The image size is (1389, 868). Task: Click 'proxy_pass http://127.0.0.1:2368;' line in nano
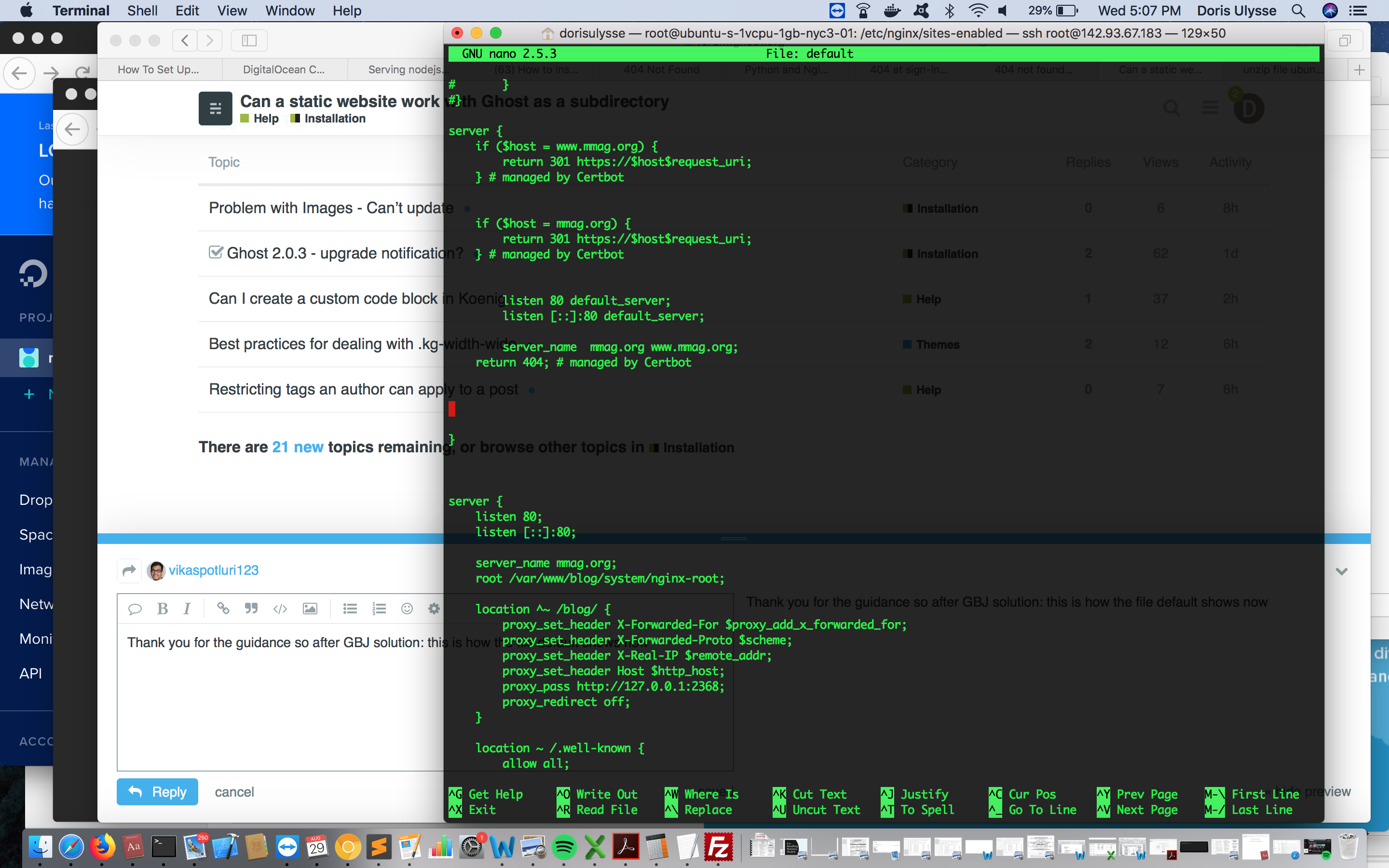coord(613,687)
